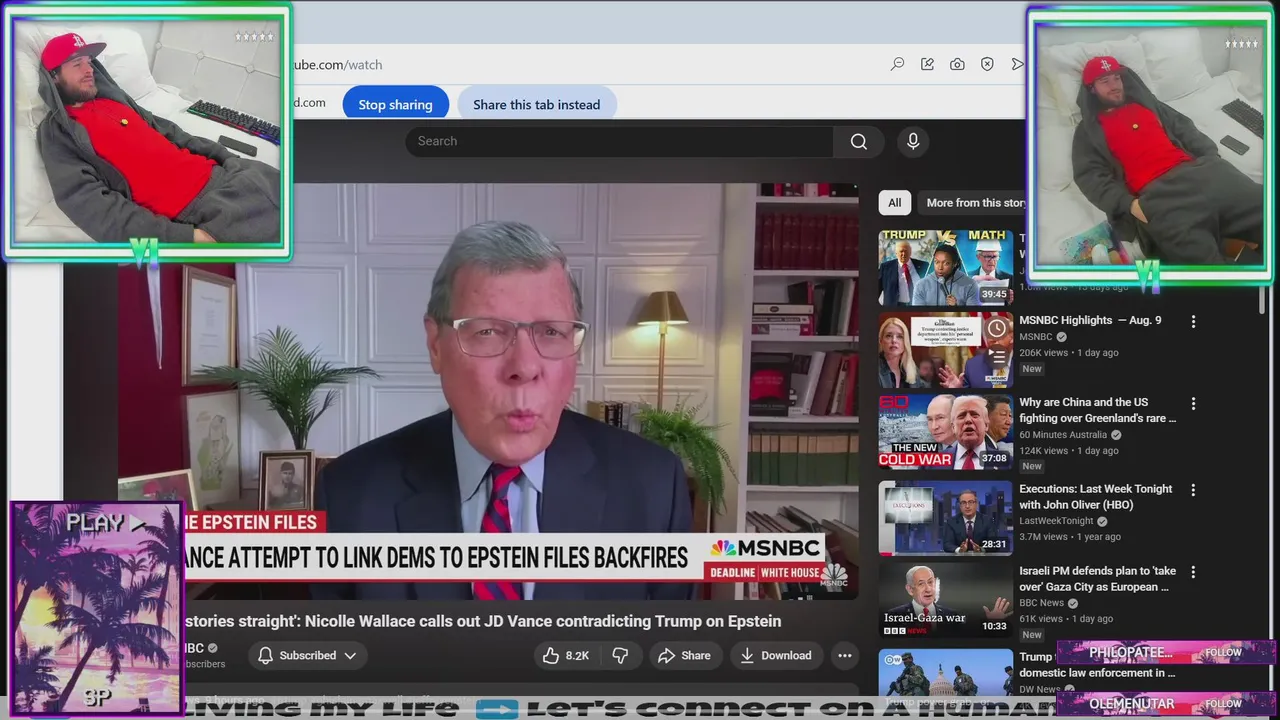Open Executions Last Week Tonight thumbnail
1280x720 pixels.
point(945,518)
